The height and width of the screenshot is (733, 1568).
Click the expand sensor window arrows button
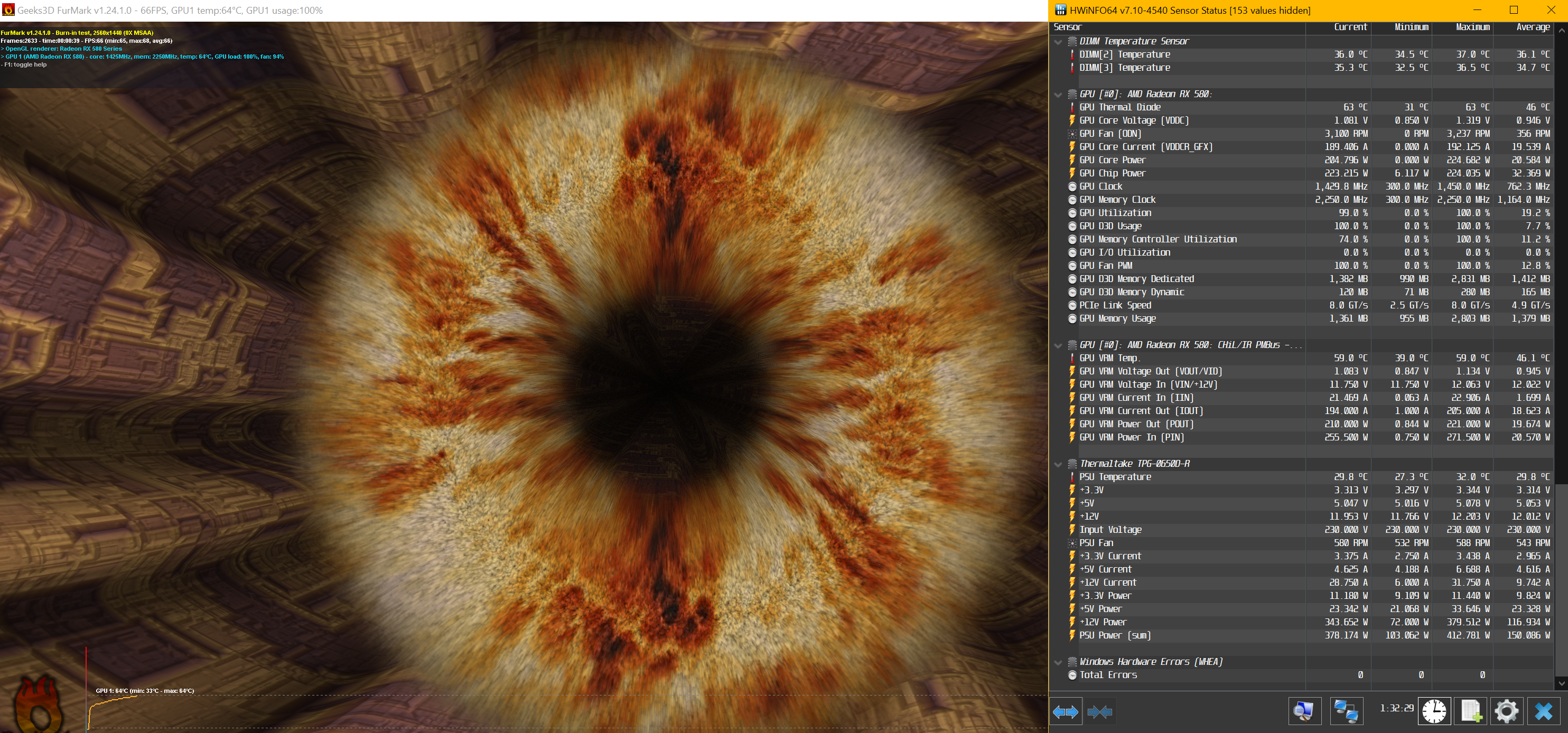(x=1065, y=711)
